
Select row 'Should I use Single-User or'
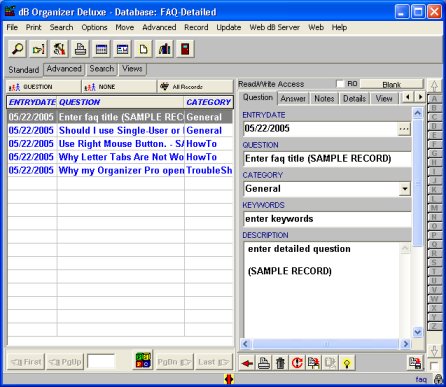[120, 130]
